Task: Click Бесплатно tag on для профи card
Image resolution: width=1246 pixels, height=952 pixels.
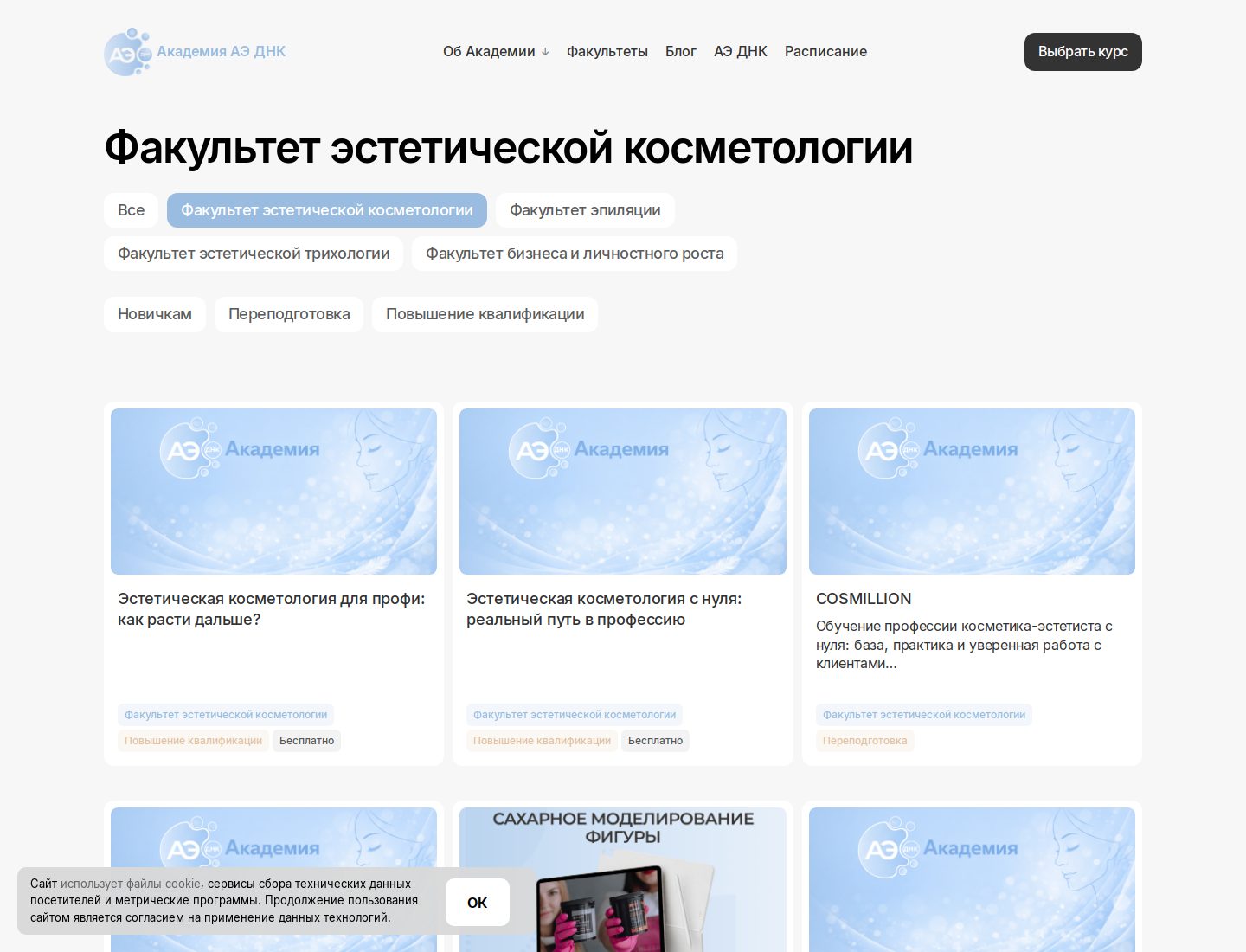Action: click(307, 741)
